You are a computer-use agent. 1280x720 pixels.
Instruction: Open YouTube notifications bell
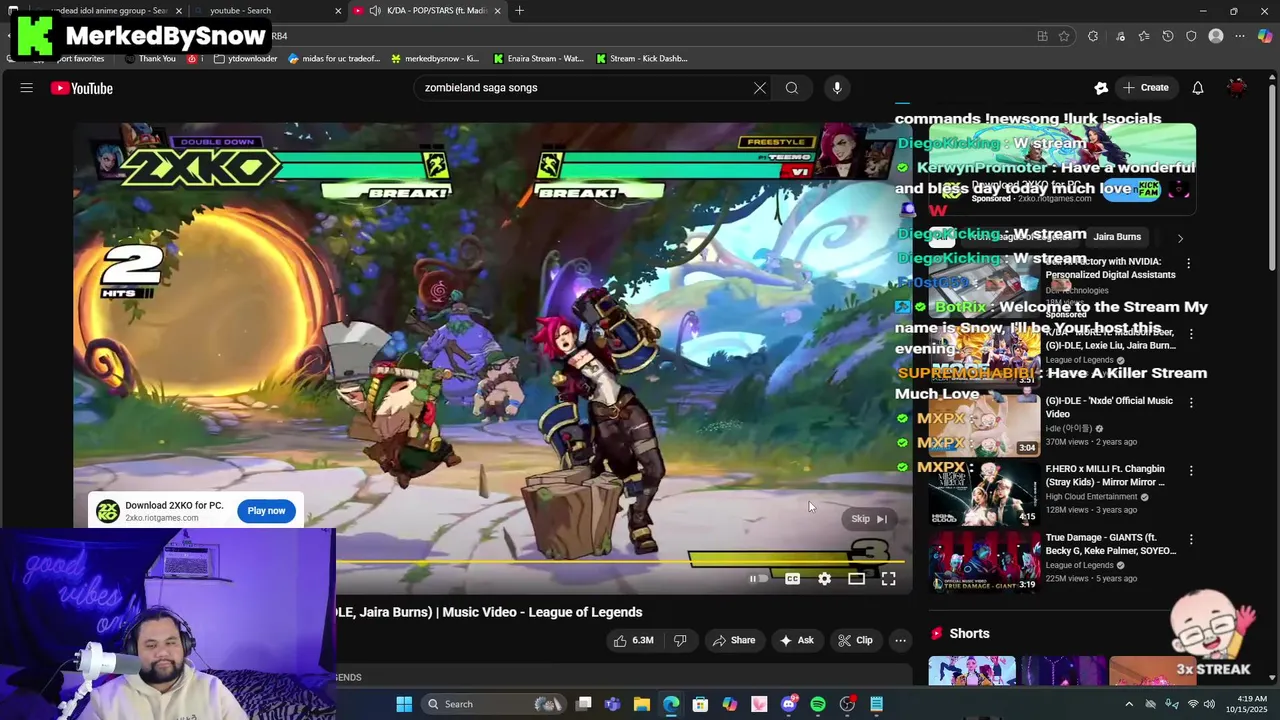[1198, 88]
